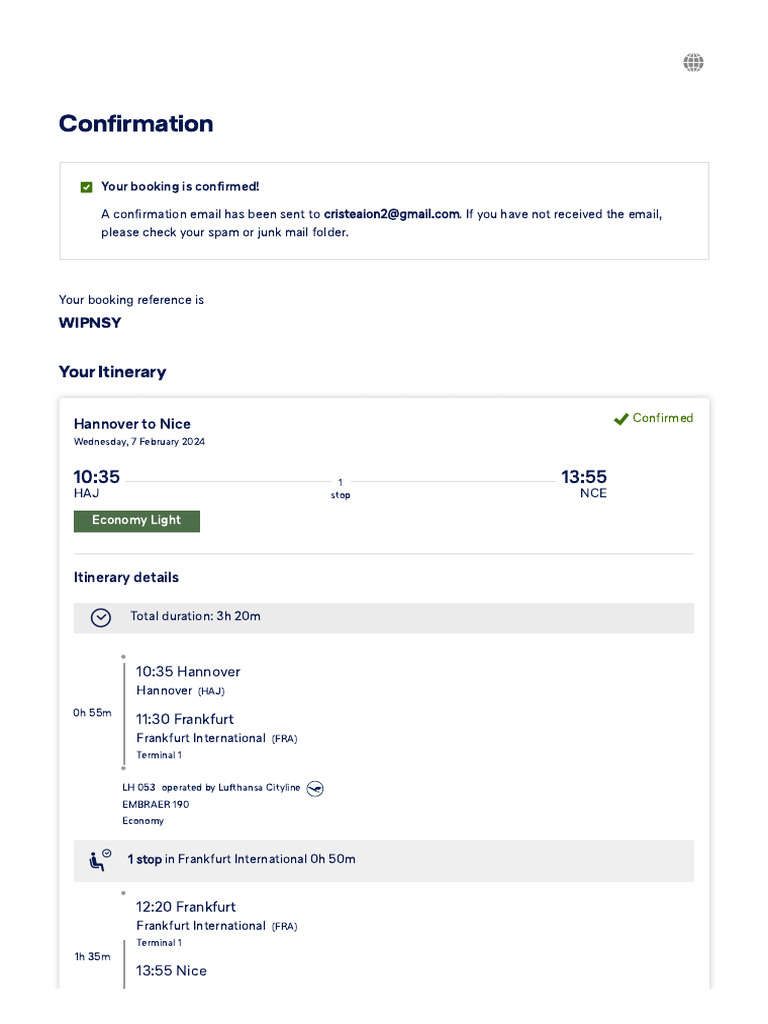
Task: Click the 10:35 HAJ departure time
Action: [x=97, y=478]
